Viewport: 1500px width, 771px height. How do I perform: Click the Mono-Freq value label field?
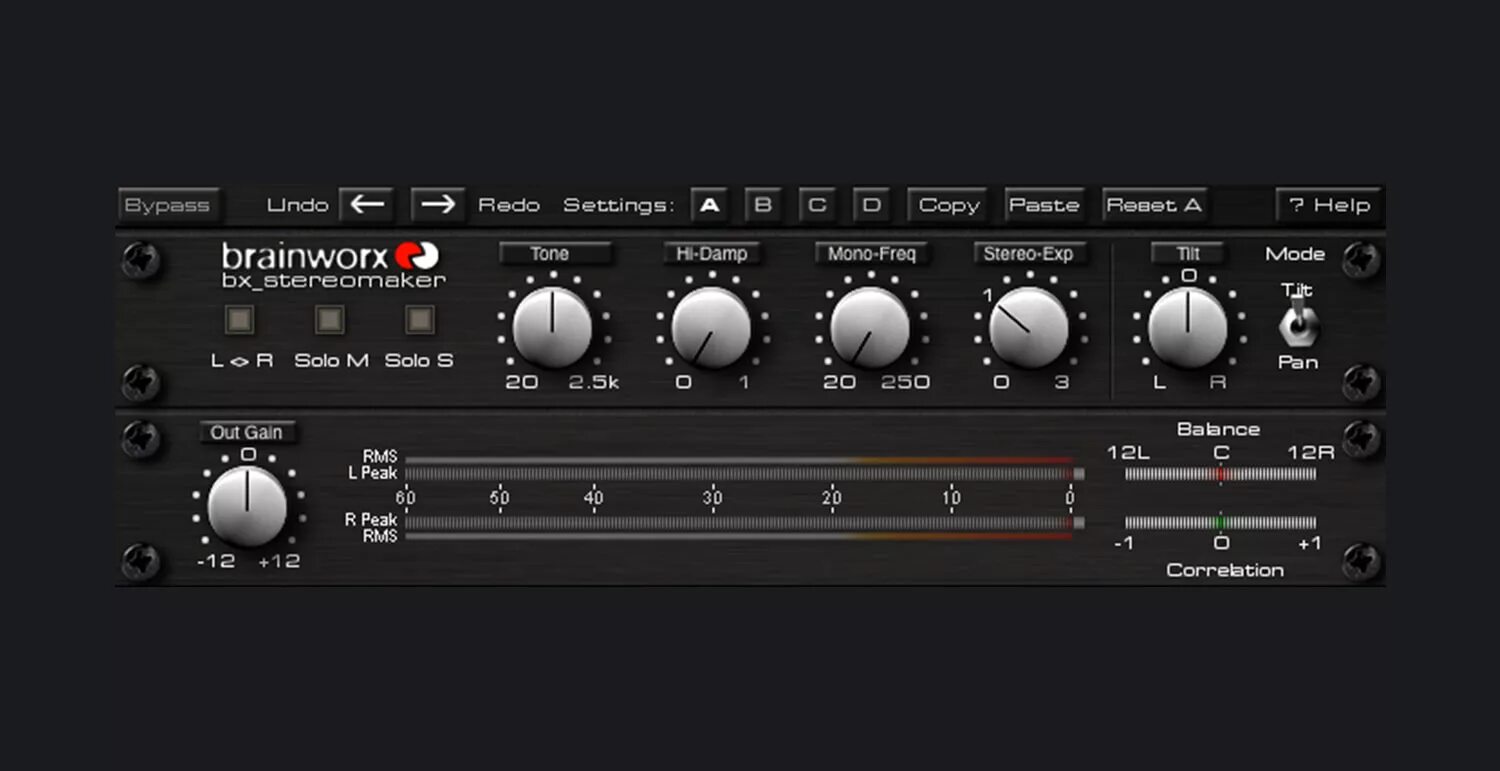coord(872,254)
